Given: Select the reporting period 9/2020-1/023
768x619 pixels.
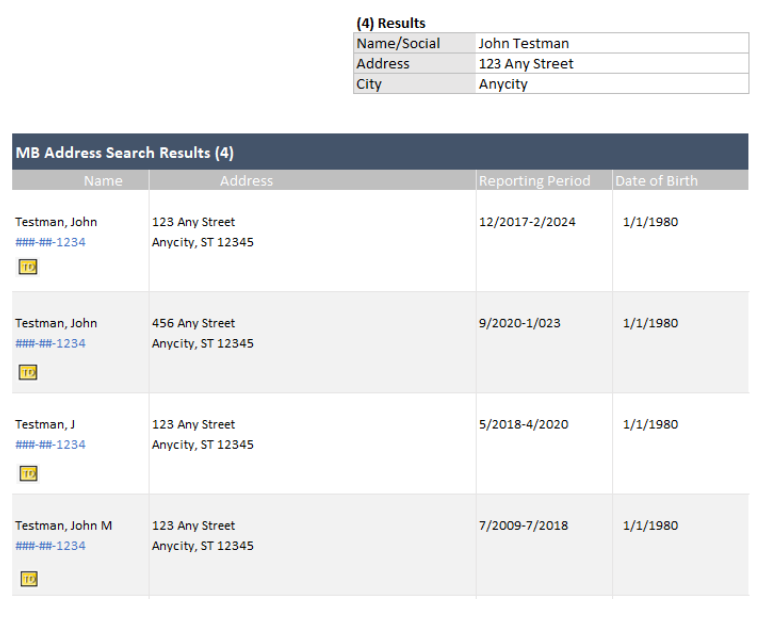Looking at the screenshot, I should 520,323.
